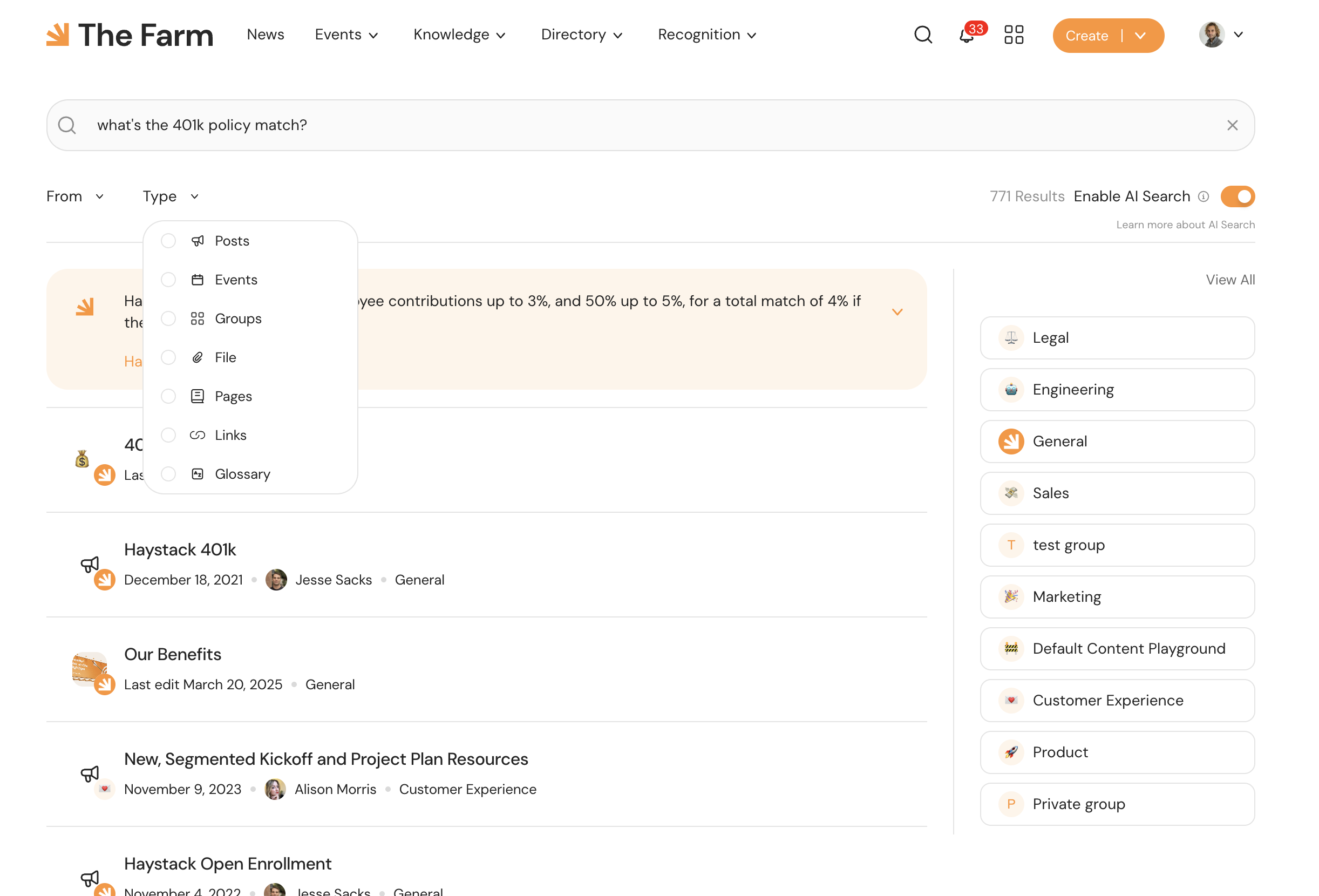Click the search magnifier icon in header
The width and height of the screenshot is (1319, 896).
coord(923,35)
